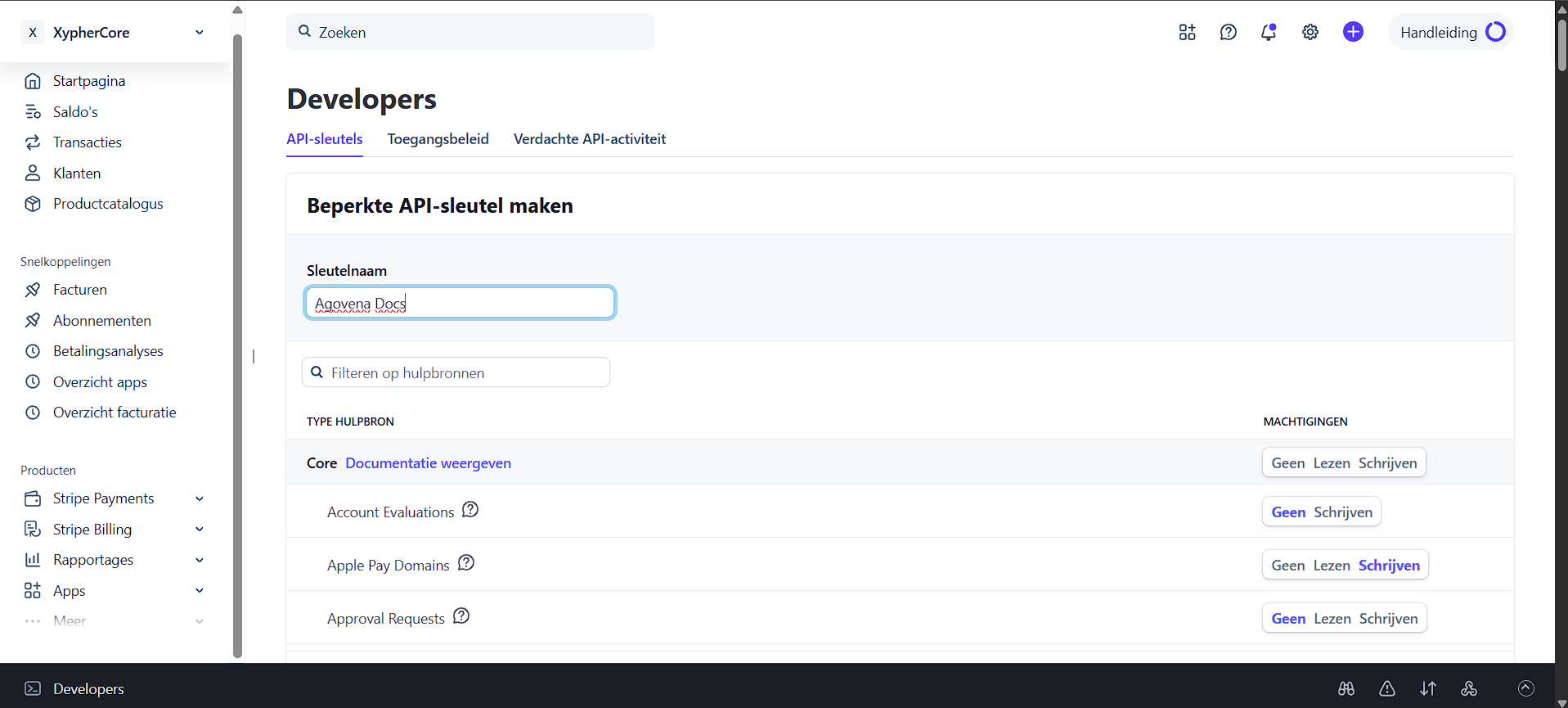
Task: Set Account Evaluations to Schrijven
Action: (1343, 512)
